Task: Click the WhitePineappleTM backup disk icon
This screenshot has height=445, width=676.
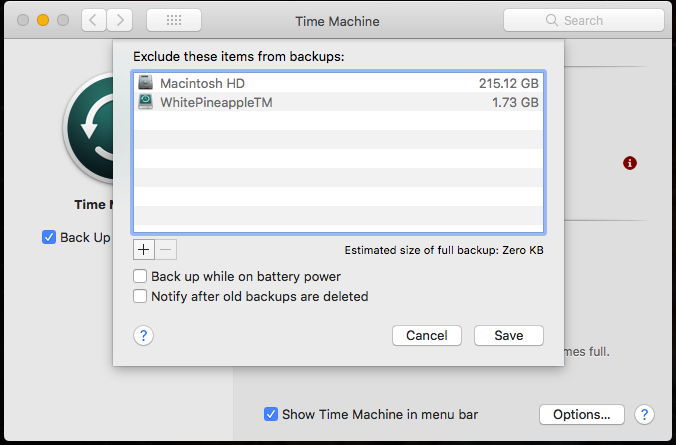Action: [x=147, y=102]
